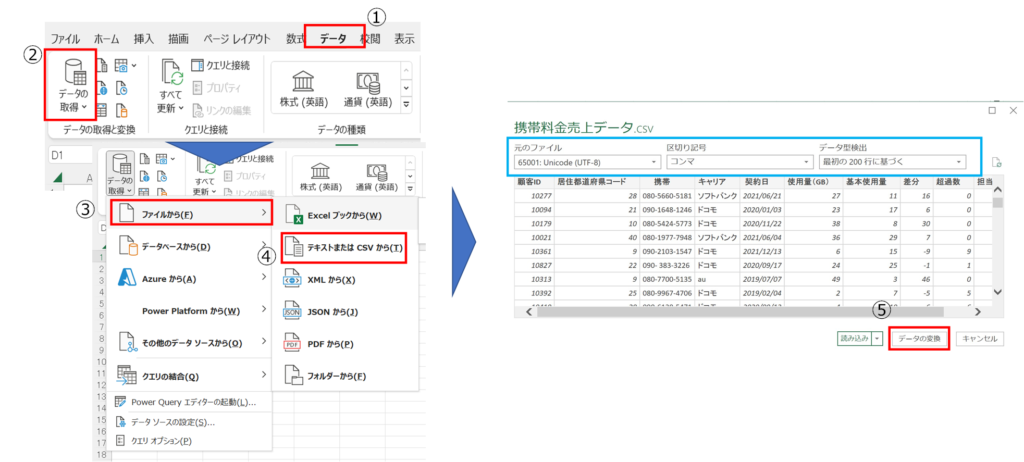Select テキストまたは CSV から menu item
Image resolution: width=1024 pixels, height=462 pixels.
click(x=342, y=247)
